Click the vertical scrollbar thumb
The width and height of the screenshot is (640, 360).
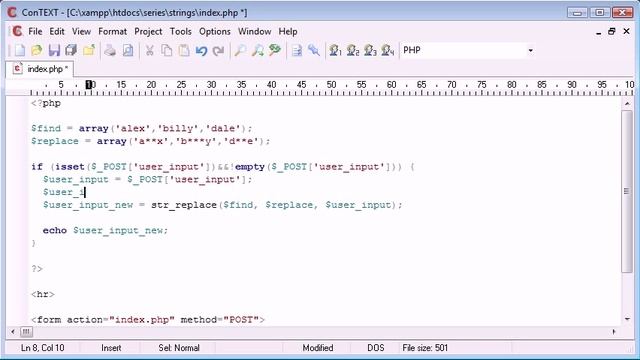(x=627, y=191)
